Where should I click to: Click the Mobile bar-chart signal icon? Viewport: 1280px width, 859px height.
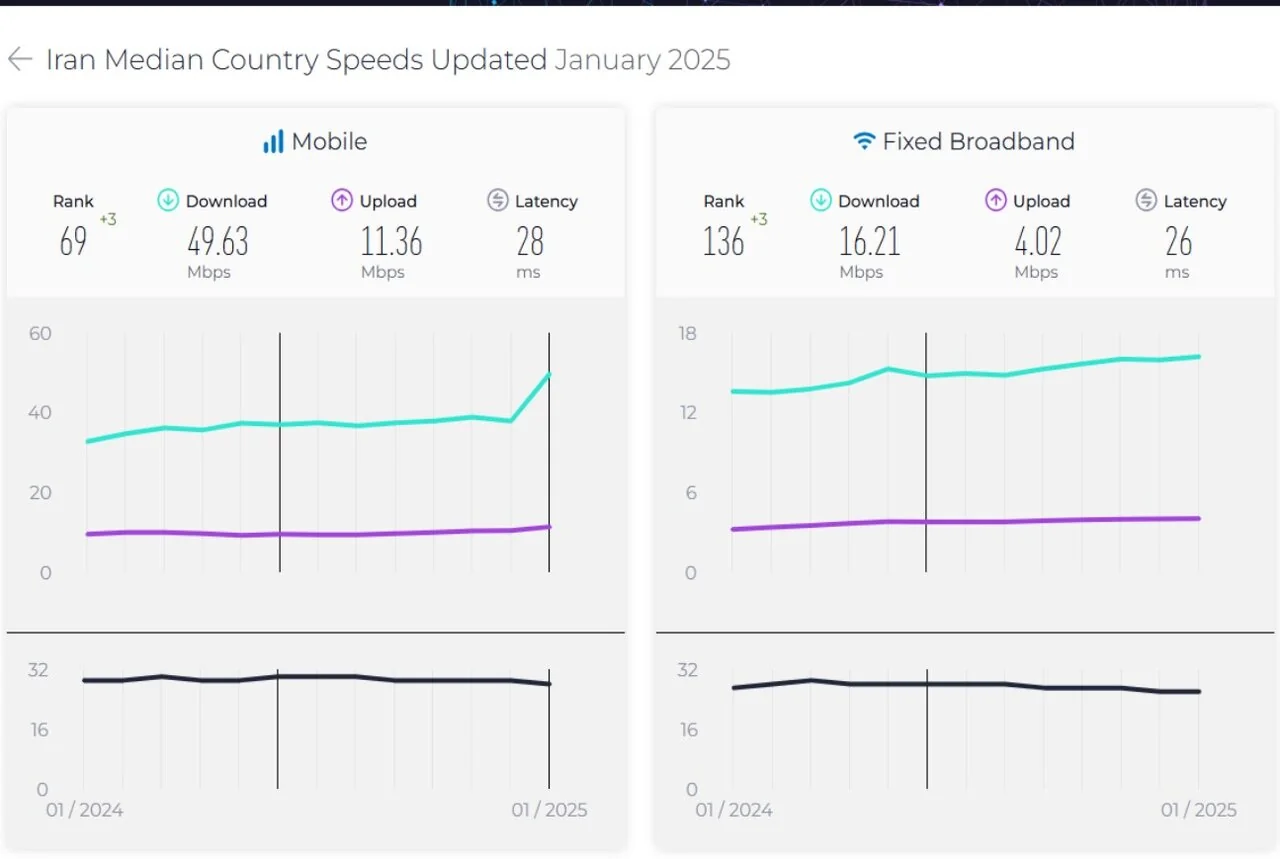pos(273,142)
